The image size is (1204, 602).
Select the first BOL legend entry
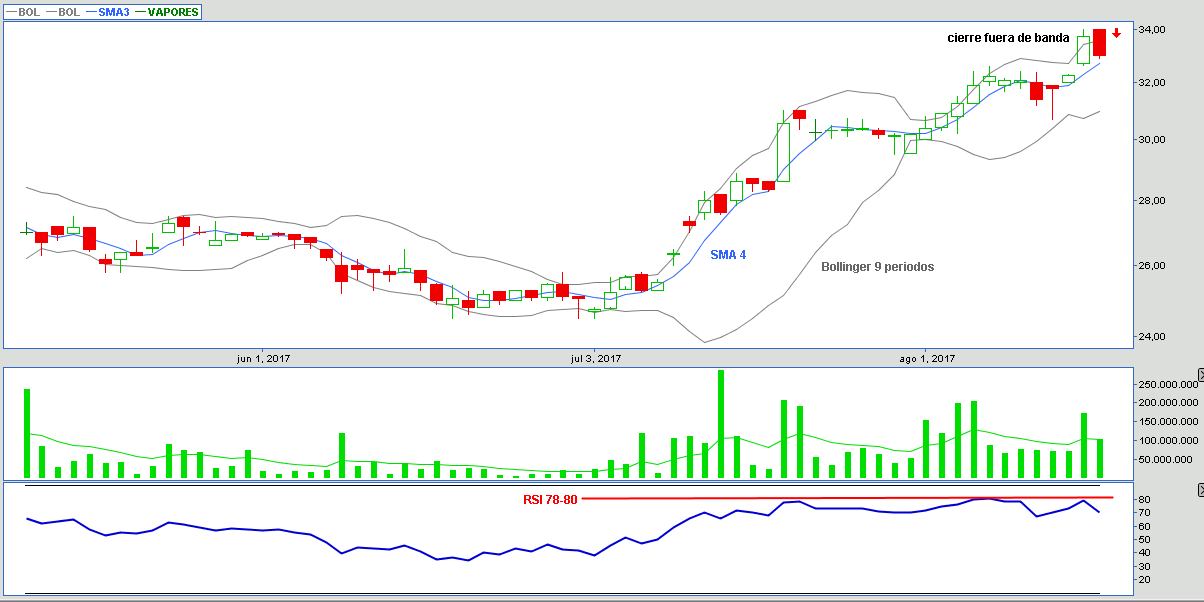click(x=25, y=12)
